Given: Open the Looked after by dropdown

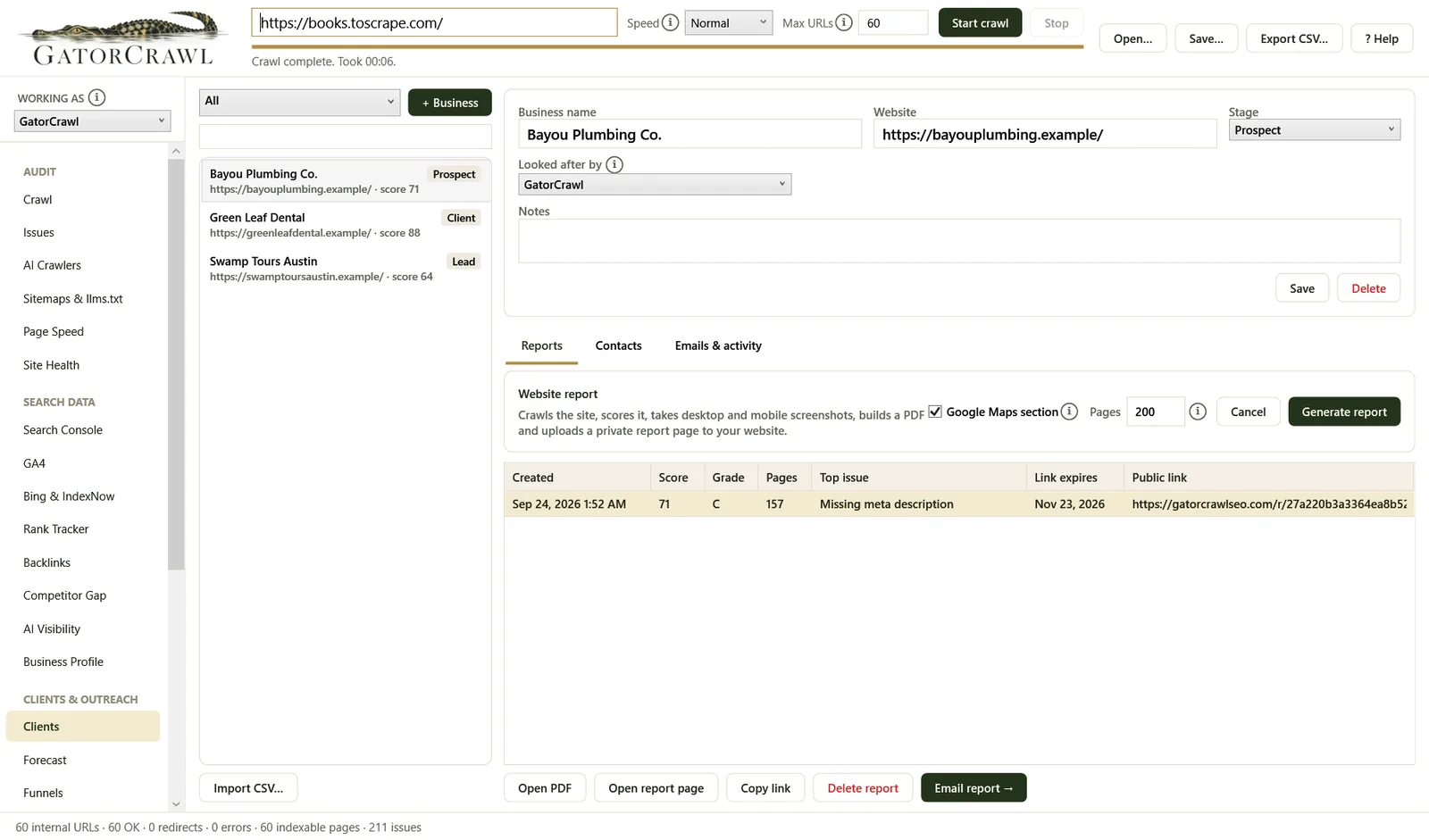Looking at the screenshot, I should click(655, 185).
